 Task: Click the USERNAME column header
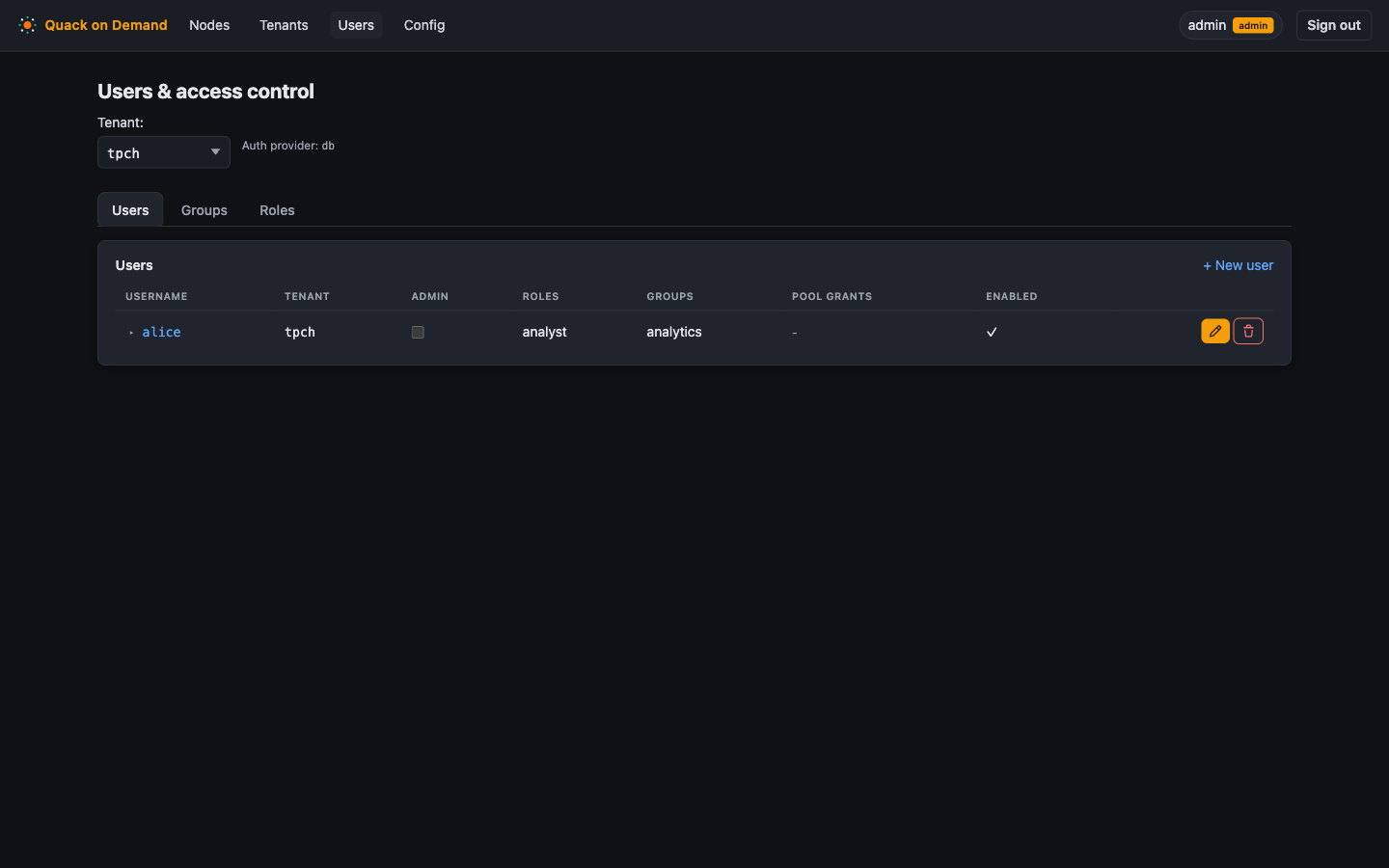pos(156,296)
